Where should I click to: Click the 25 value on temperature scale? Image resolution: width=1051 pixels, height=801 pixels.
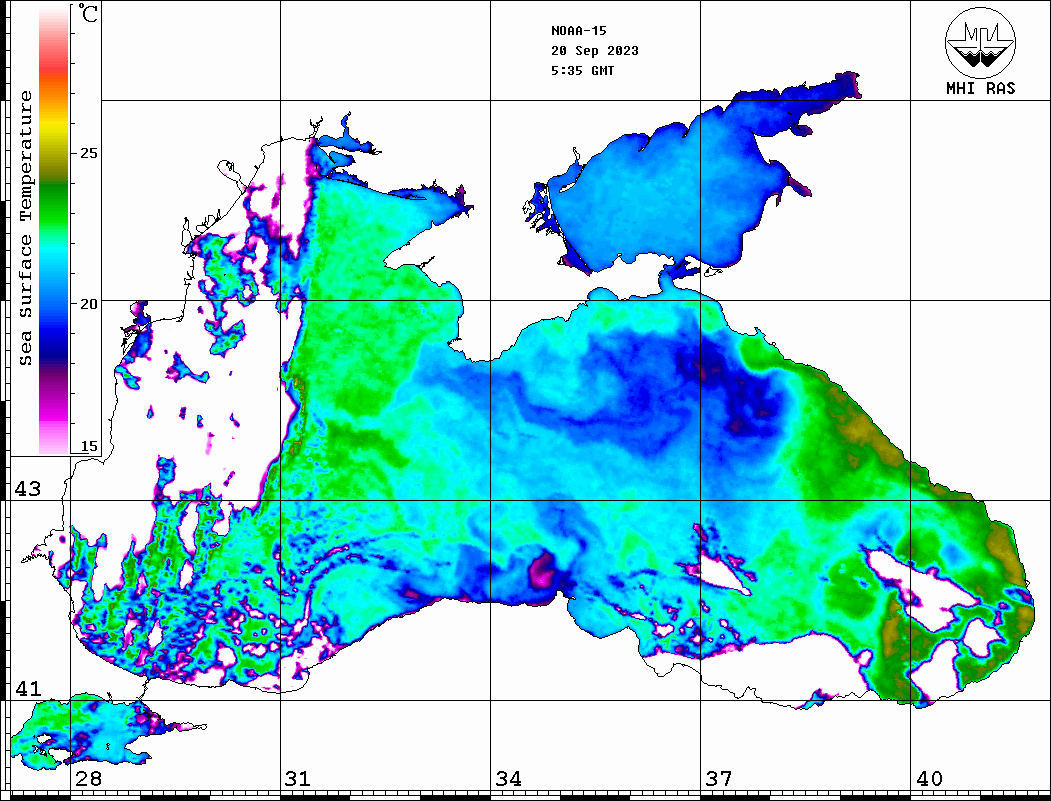[89, 154]
